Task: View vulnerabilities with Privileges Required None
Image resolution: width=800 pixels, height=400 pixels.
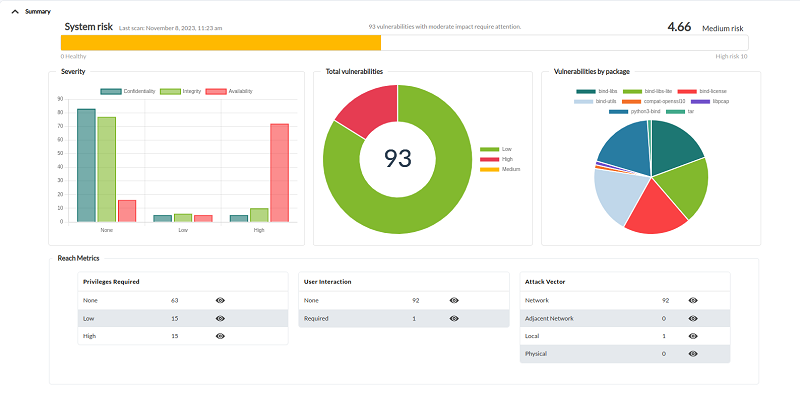Action: pyautogui.click(x=220, y=301)
